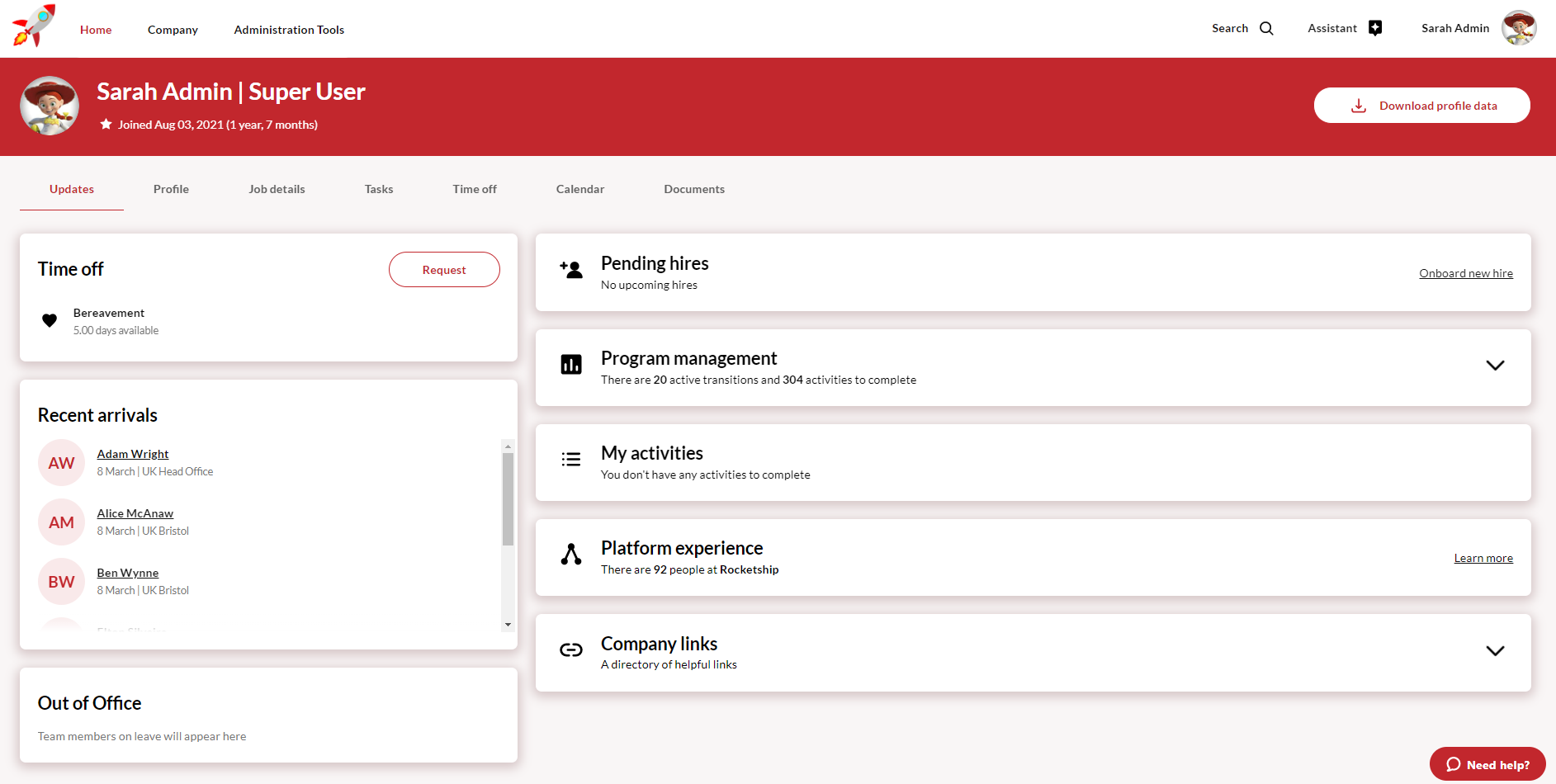
Task: Click the Program management chart icon
Action: [570, 365]
